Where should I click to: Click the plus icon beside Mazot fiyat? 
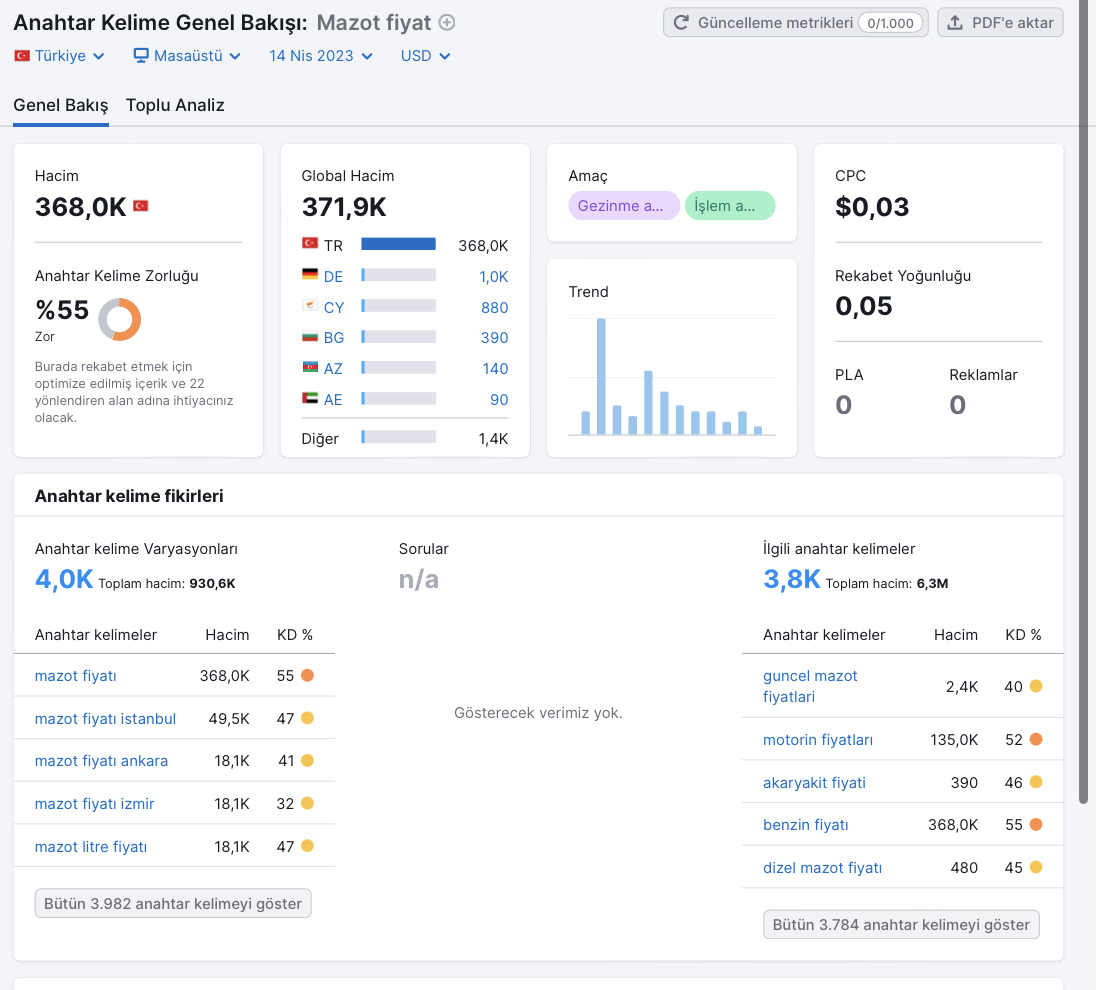pyautogui.click(x=446, y=23)
